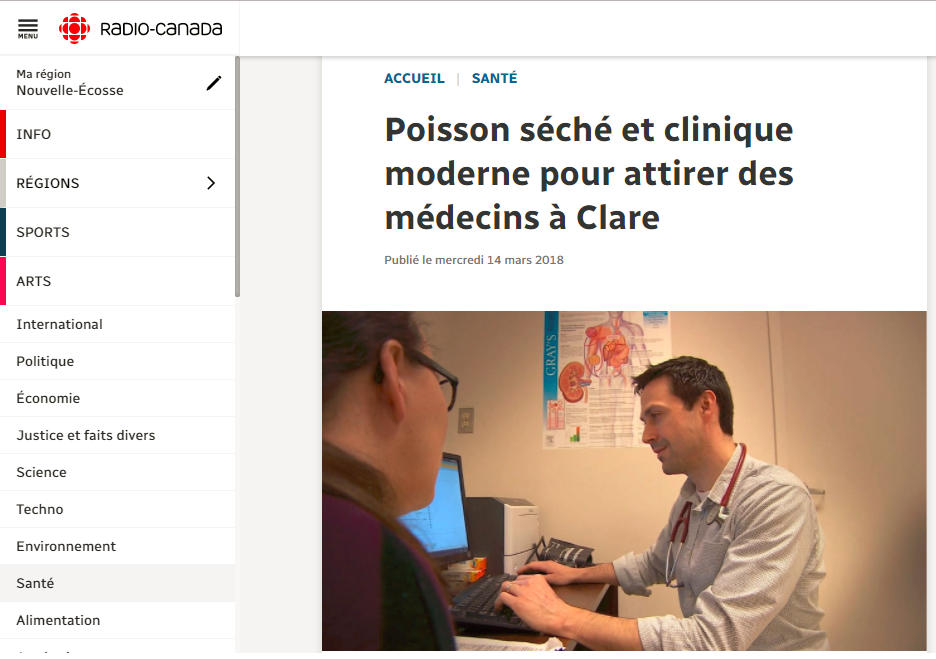The image size is (936, 659).
Task: Click the sidebar menu scrollbar
Action: (x=238, y=177)
